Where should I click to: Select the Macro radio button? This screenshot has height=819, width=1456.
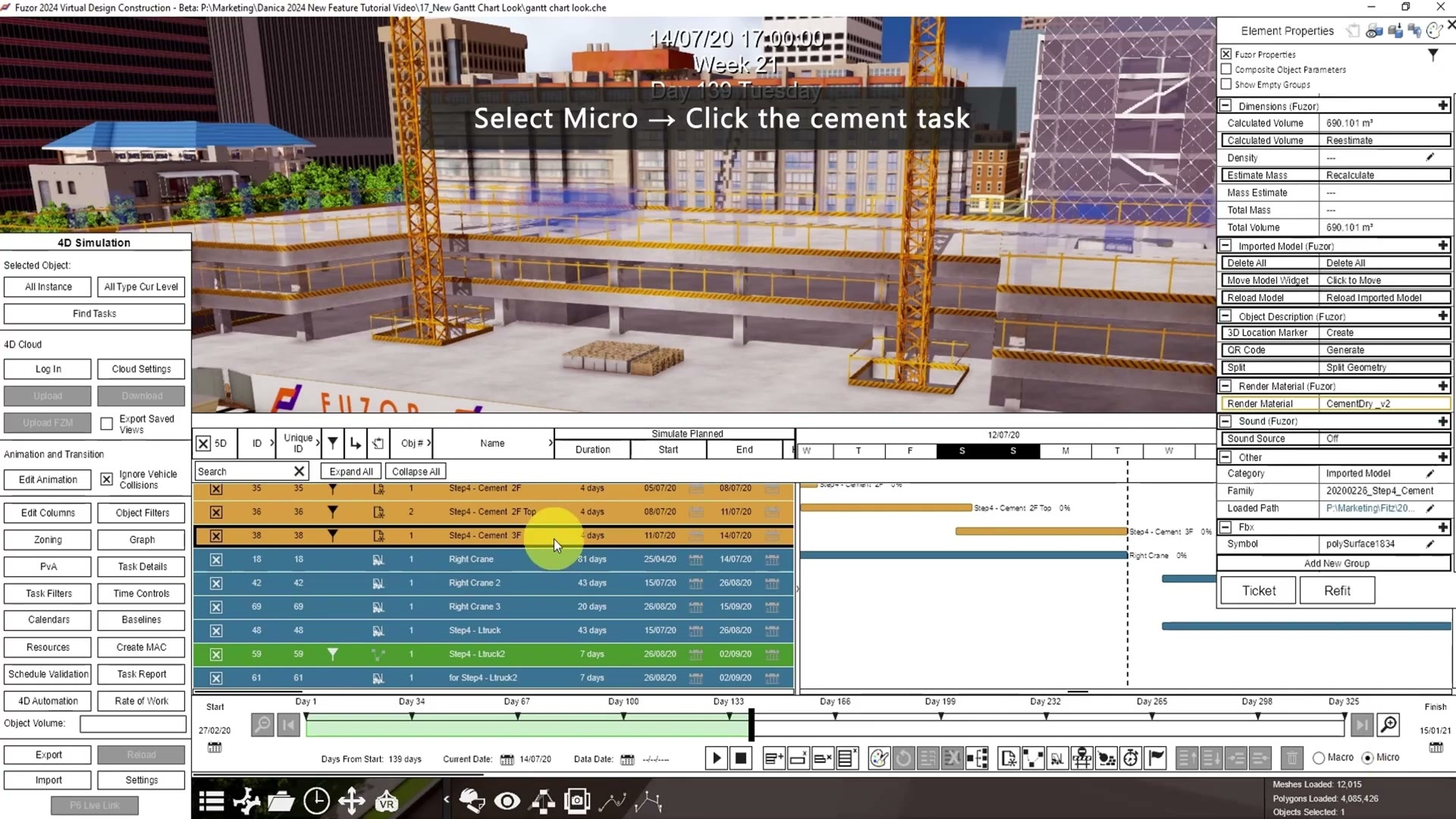1319,758
